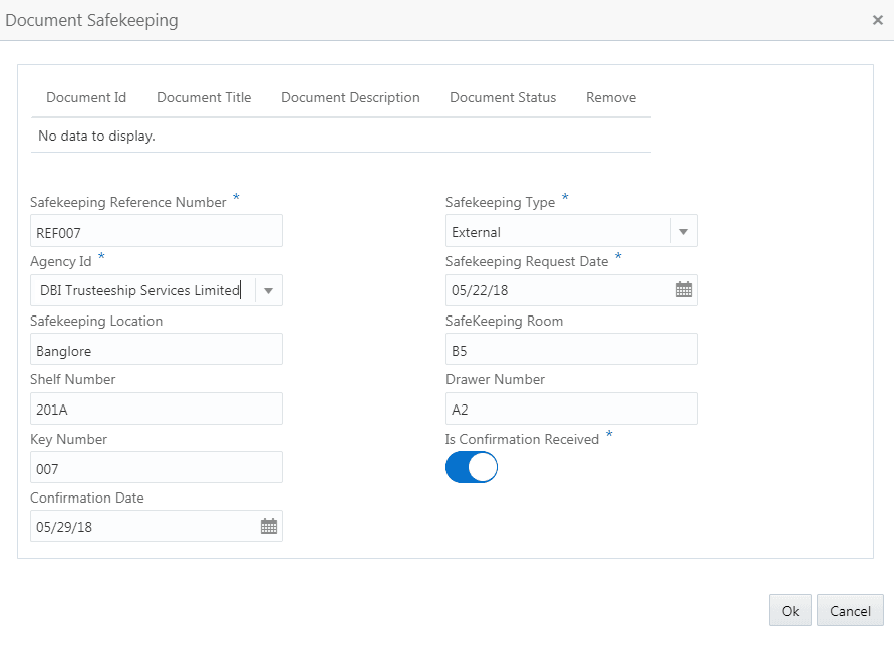
Task: Click into the Safekeeping Location field
Action: coord(156,349)
